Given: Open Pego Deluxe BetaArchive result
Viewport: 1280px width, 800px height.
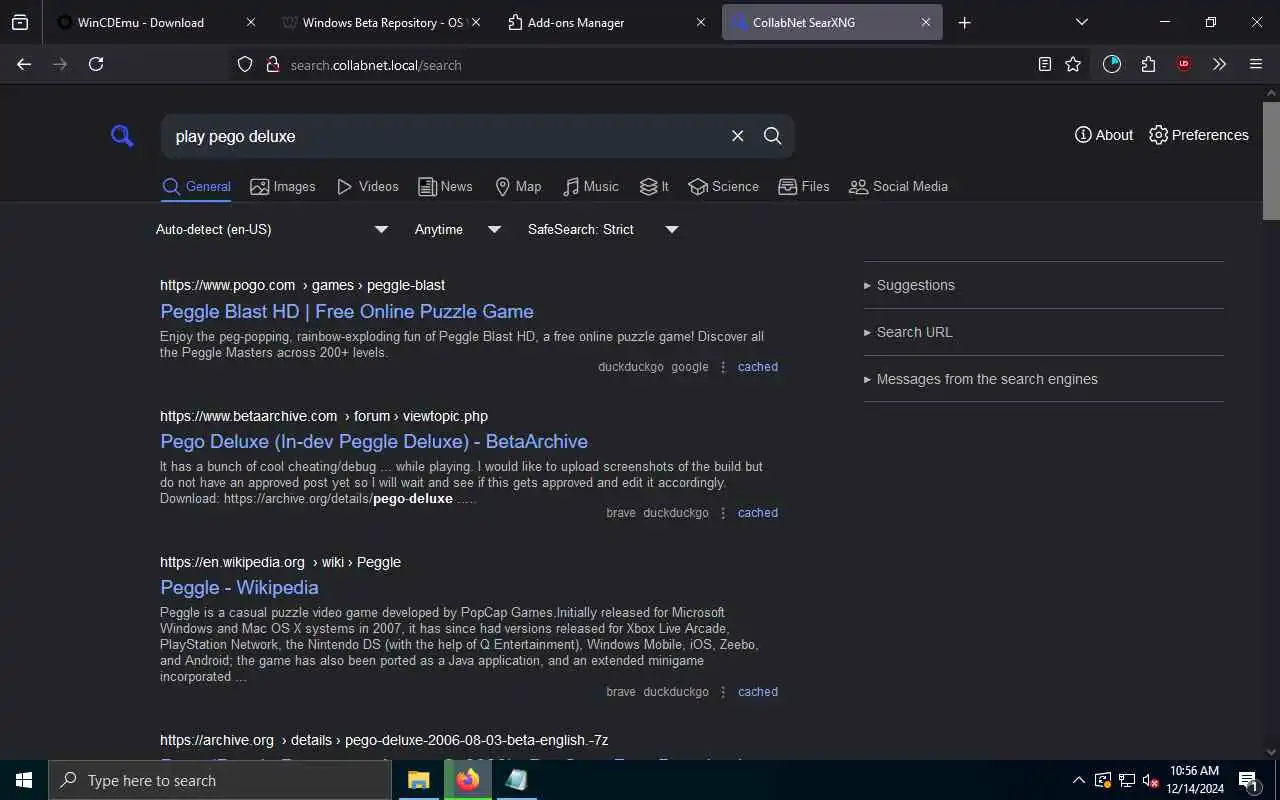Looking at the screenshot, I should tap(374, 441).
